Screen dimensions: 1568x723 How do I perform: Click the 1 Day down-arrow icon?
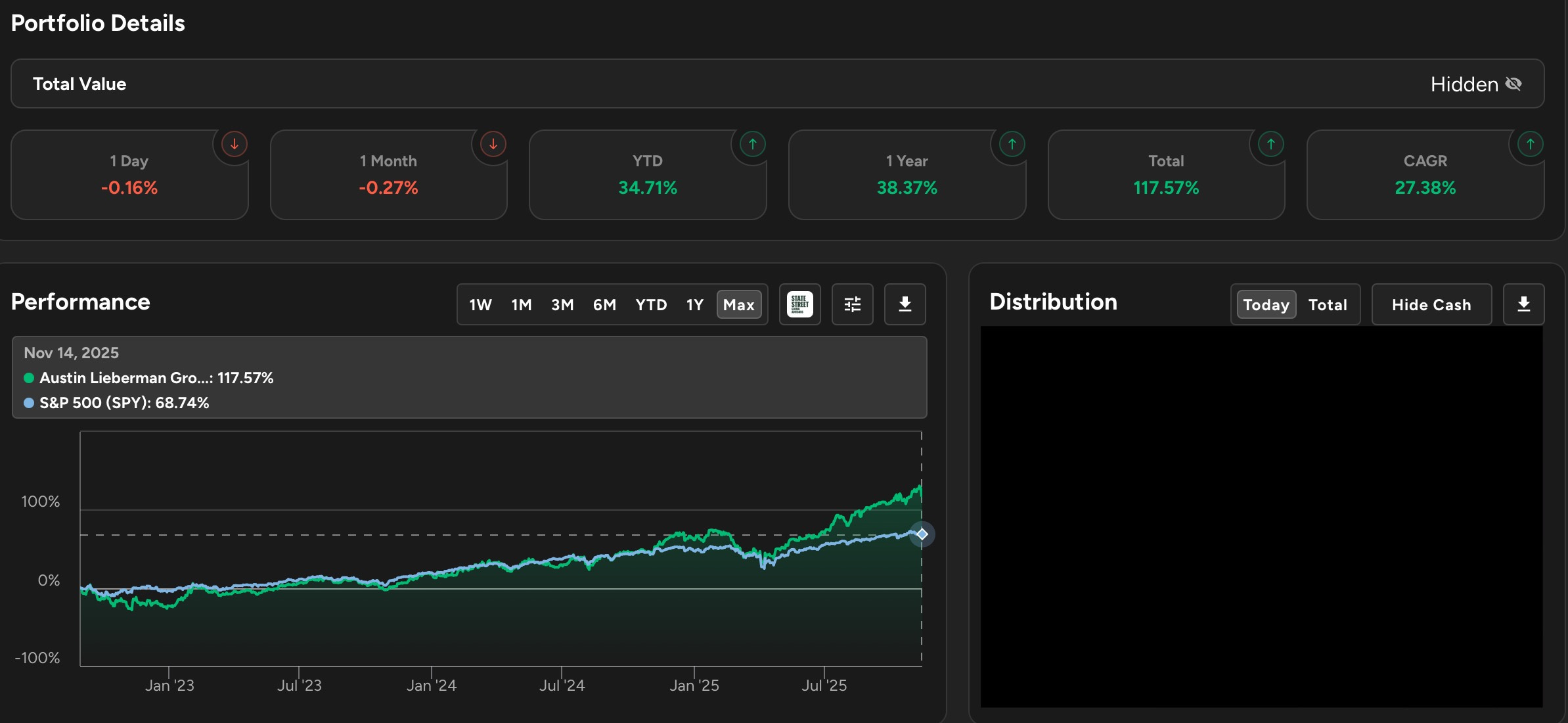234,144
